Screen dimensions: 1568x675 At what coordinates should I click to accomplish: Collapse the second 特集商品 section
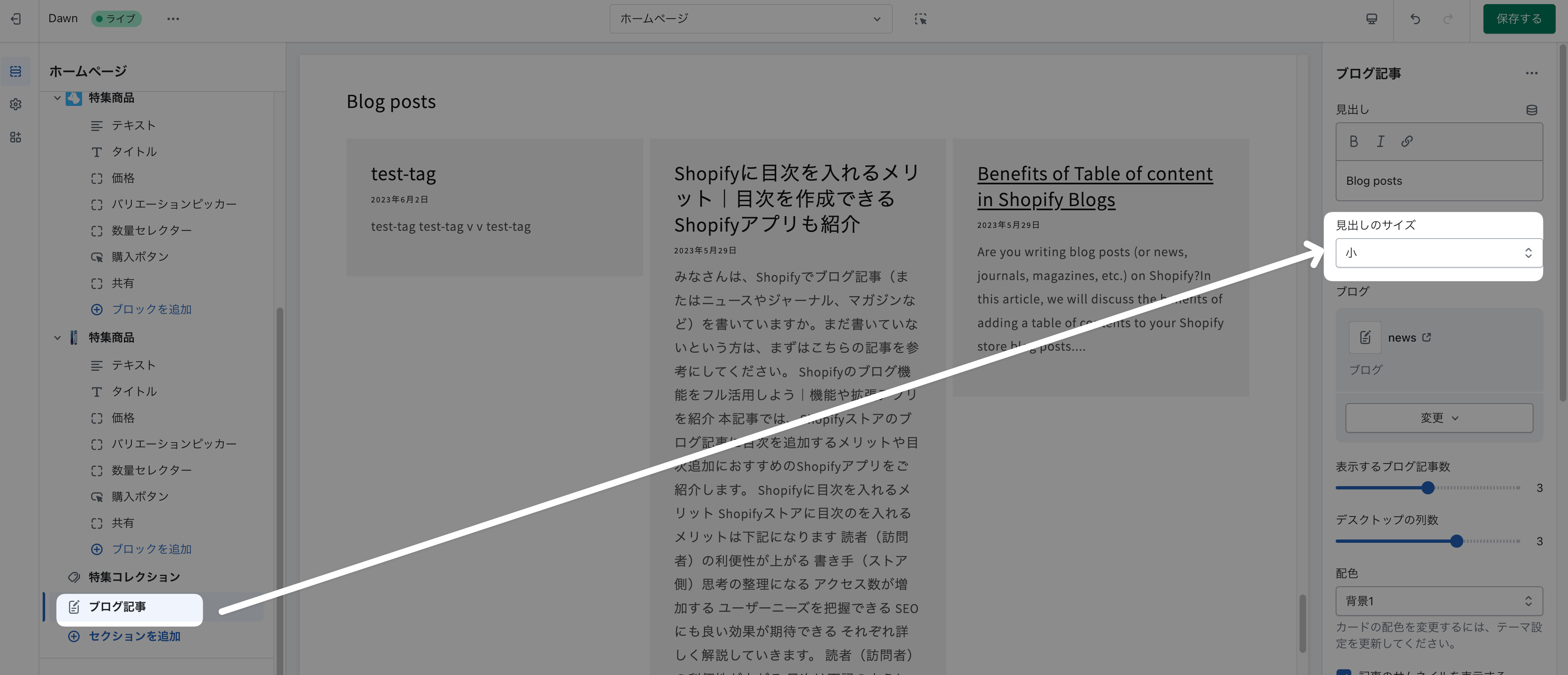click(57, 337)
